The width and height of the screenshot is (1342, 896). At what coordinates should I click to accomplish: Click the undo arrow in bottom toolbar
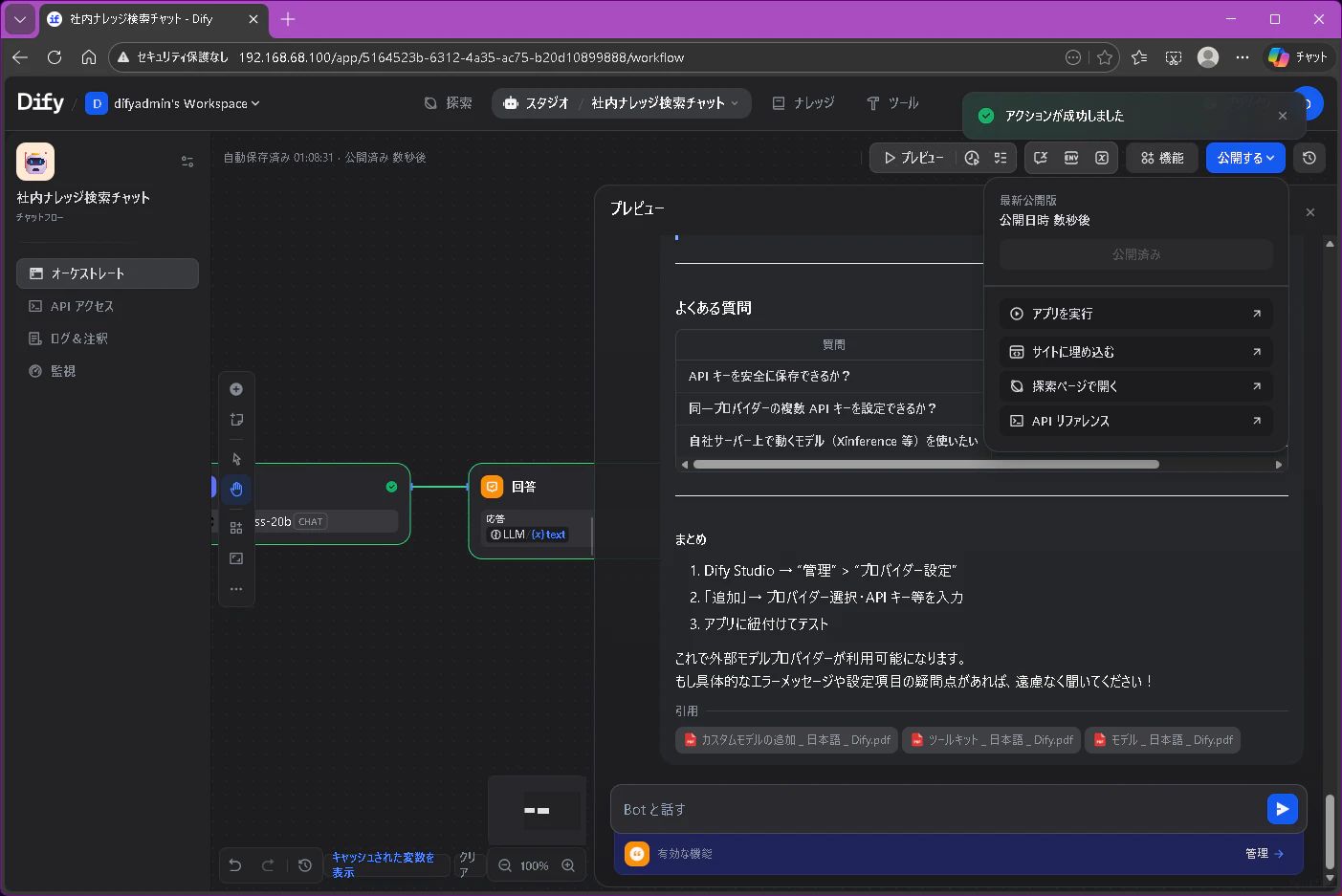(x=235, y=865)
